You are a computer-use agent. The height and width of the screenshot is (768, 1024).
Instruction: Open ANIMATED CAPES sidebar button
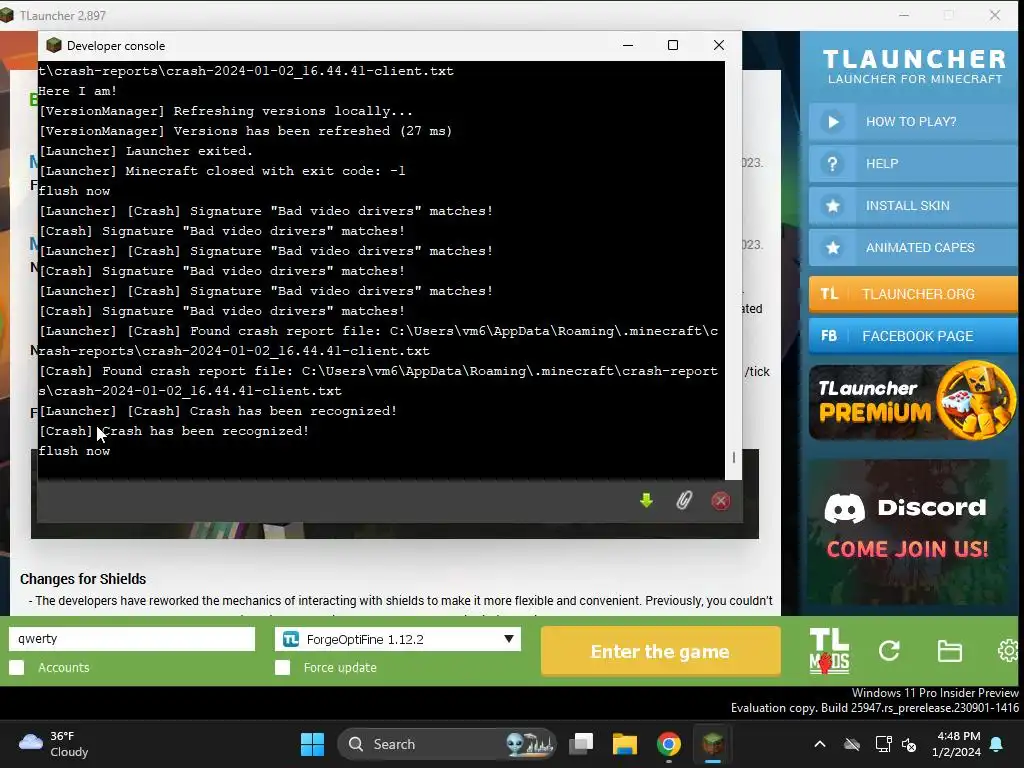[x=912, y=247]
